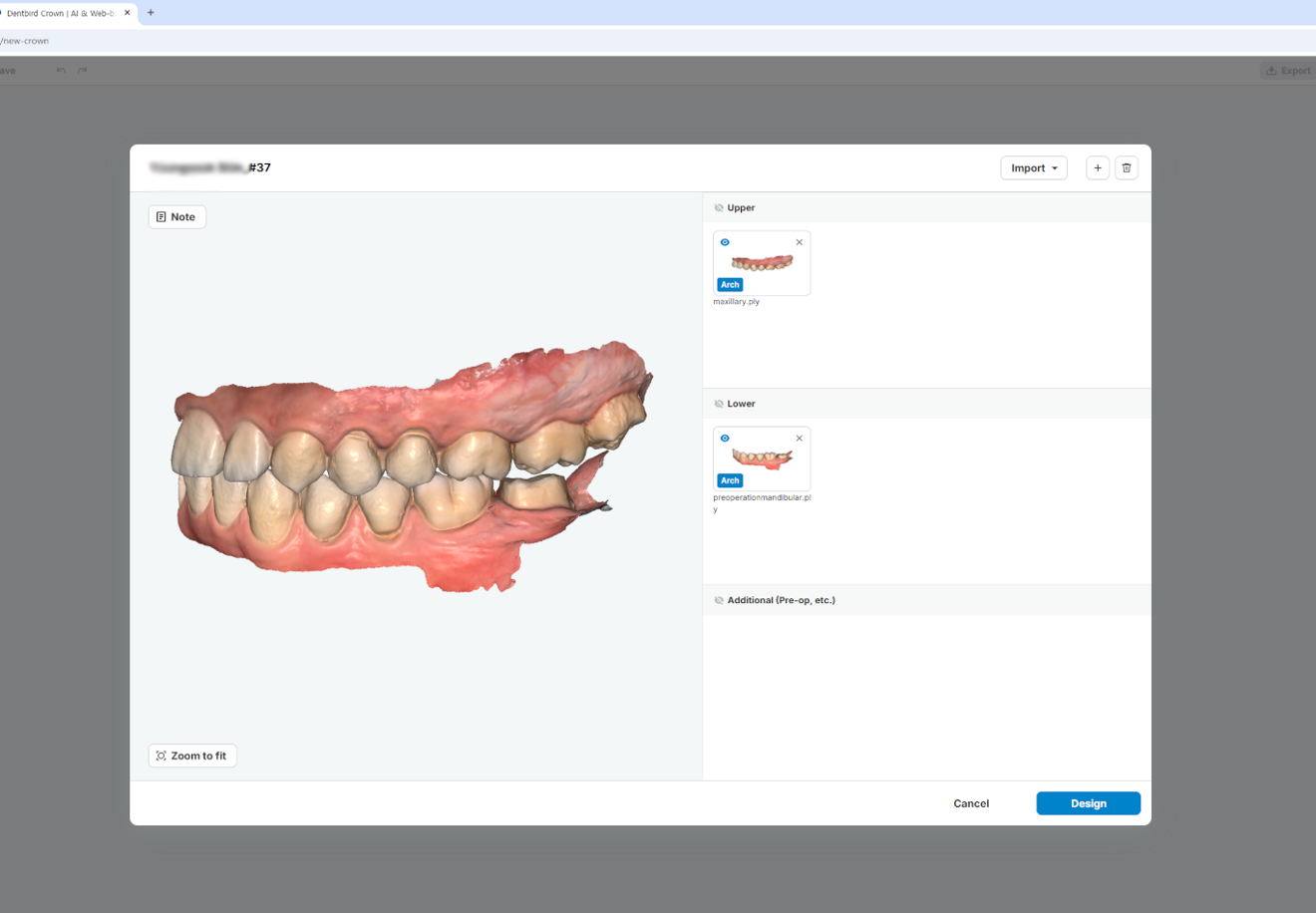Remove preoperationmandibular.ply with its X icon
The width and height of the screenshot is (1316, 913).
tap(799, 438)
